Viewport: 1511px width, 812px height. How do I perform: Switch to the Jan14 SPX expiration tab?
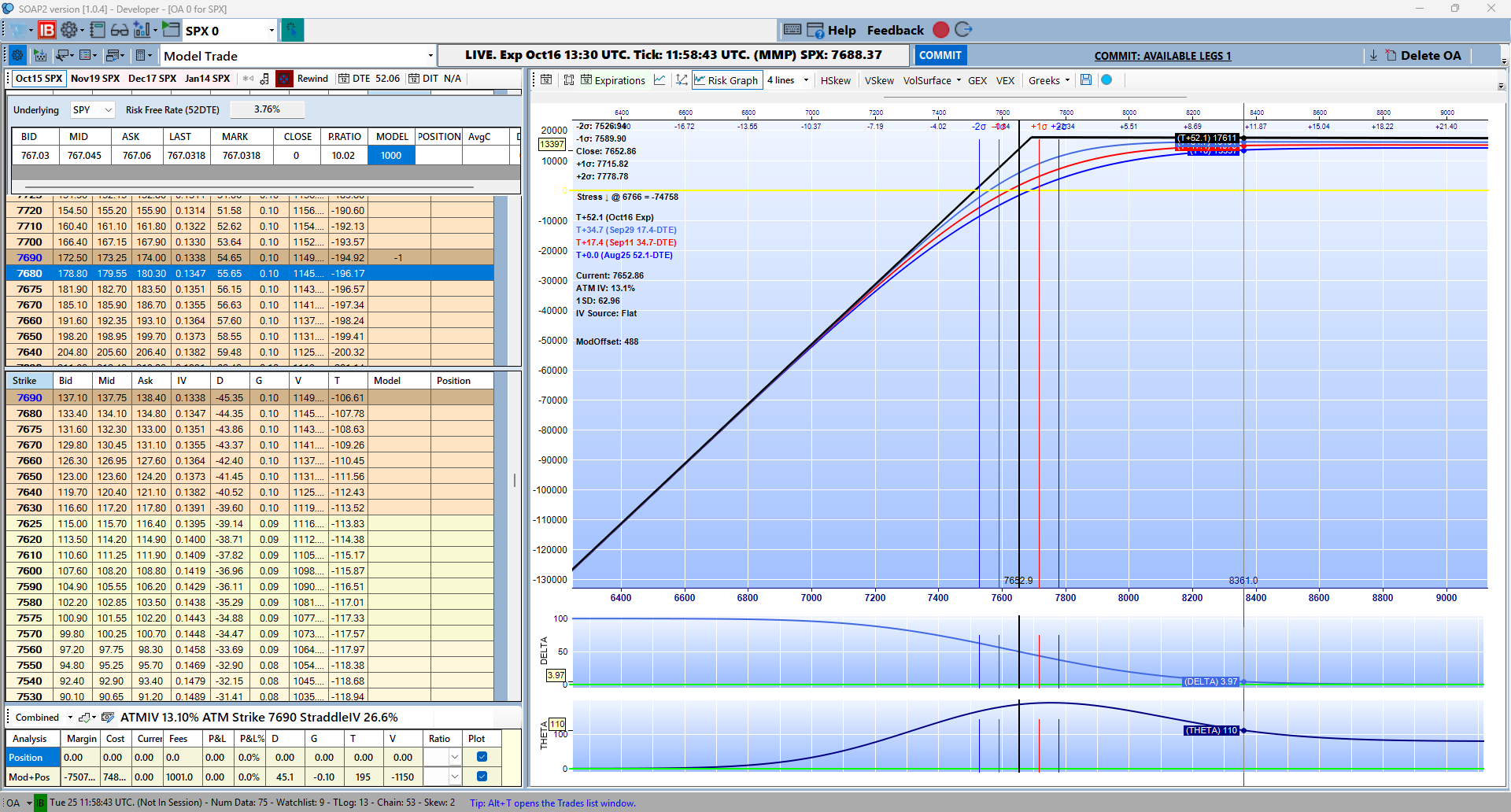[207, 79]
